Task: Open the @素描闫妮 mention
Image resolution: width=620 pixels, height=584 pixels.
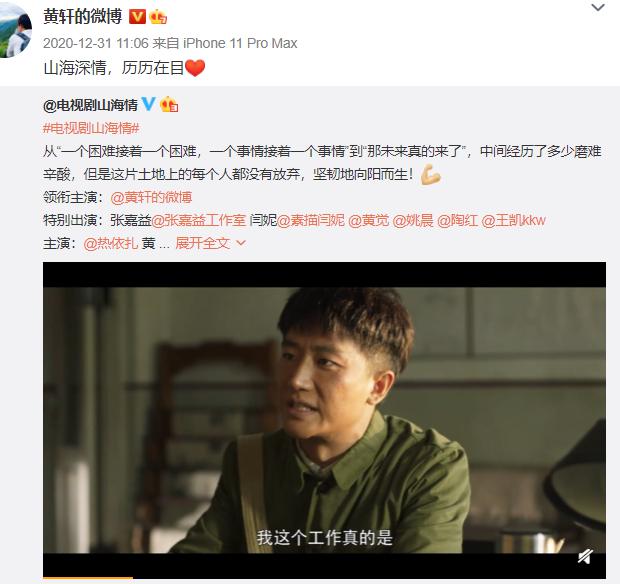Action: [311, 220]
